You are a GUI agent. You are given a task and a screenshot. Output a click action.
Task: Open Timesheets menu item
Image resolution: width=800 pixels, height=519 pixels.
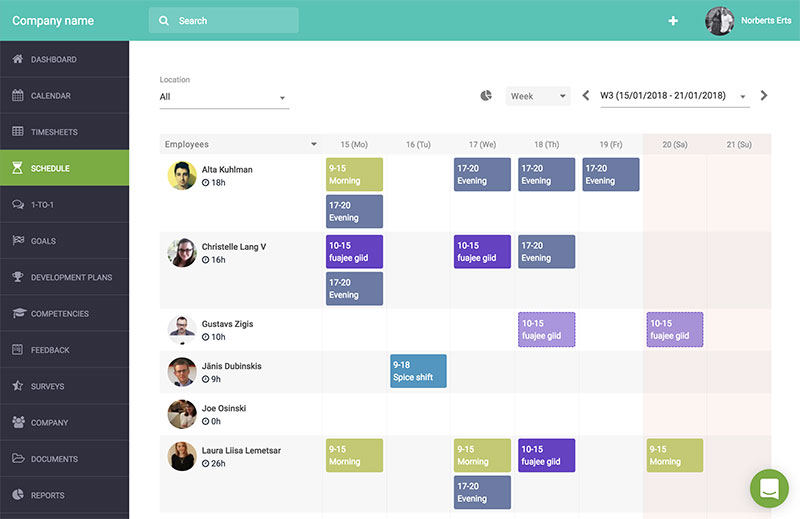point(64,131)
